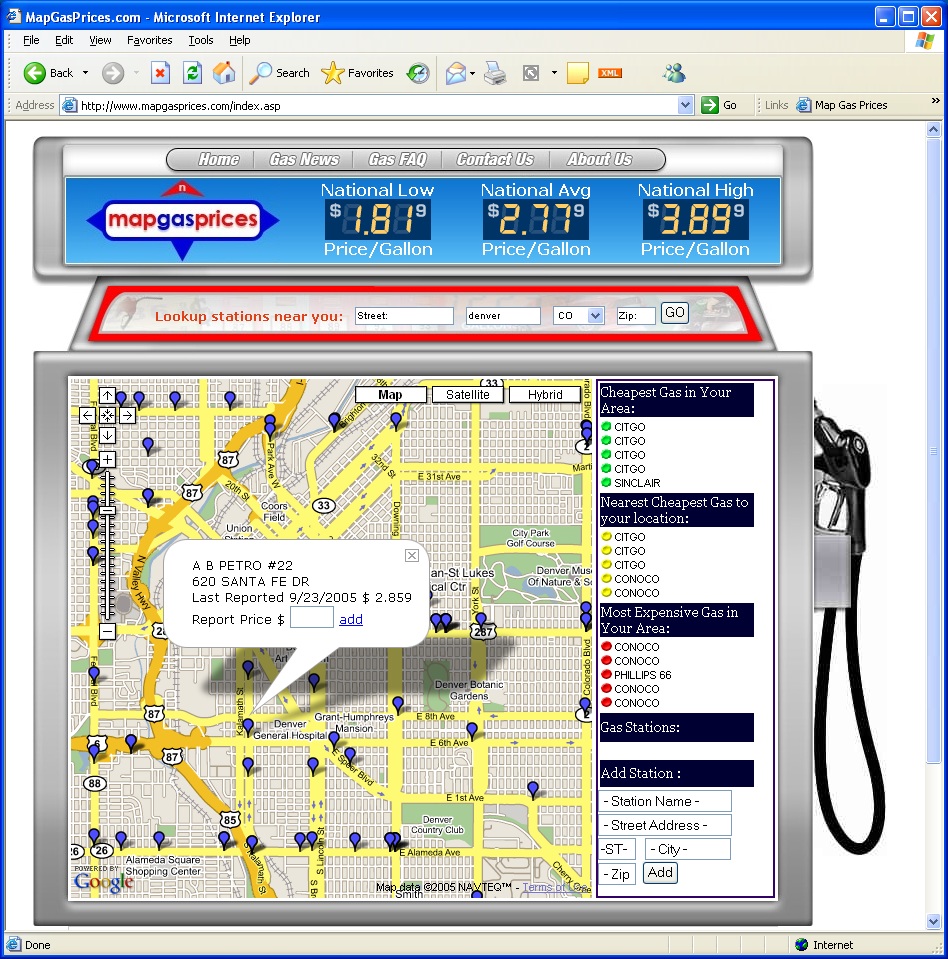The image size is (948, 959).
Task: Switch map to Hybrid view
Action: pos(545,394)
